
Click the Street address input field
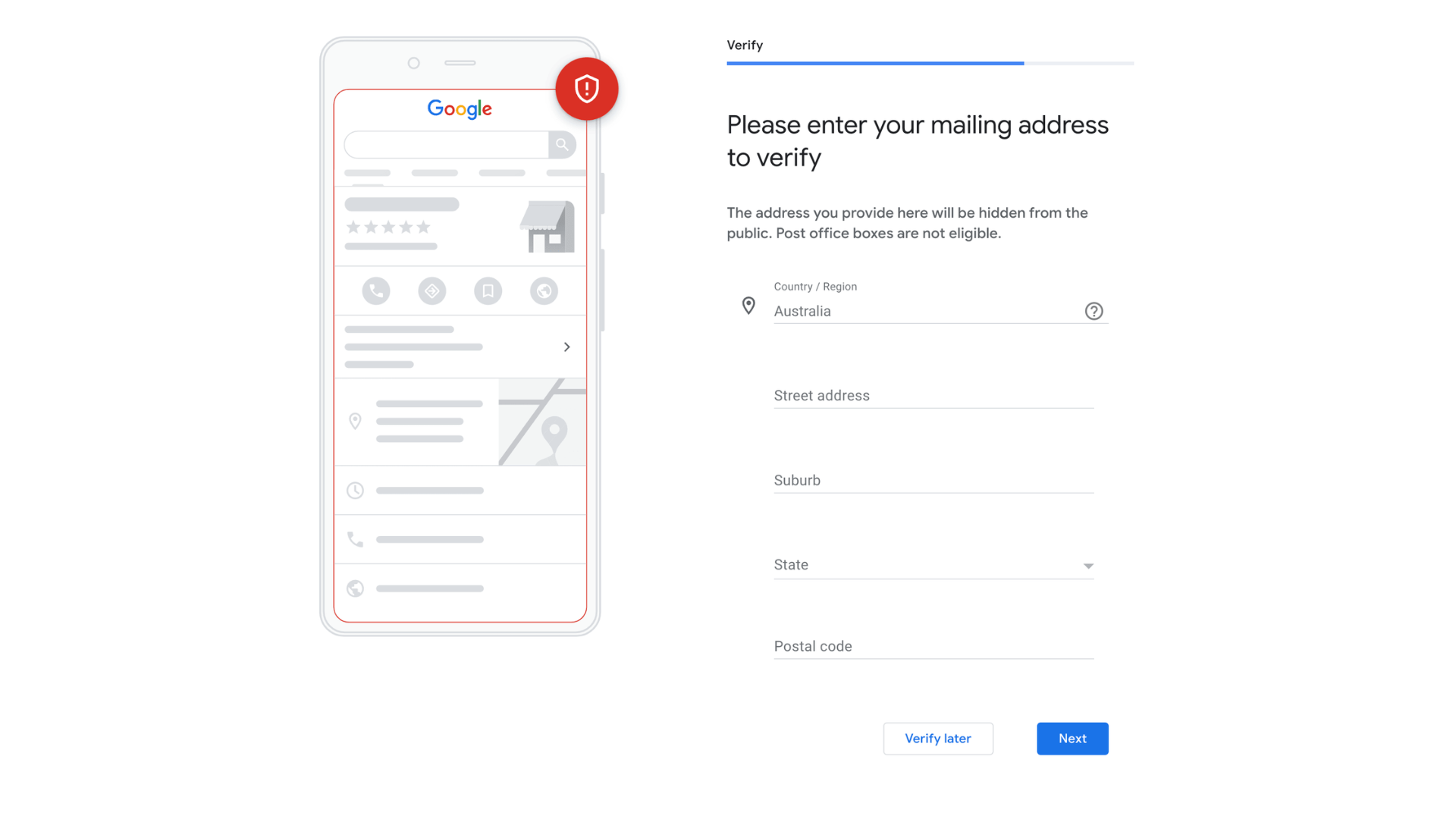pyautogui.click(x=933, y=396)
